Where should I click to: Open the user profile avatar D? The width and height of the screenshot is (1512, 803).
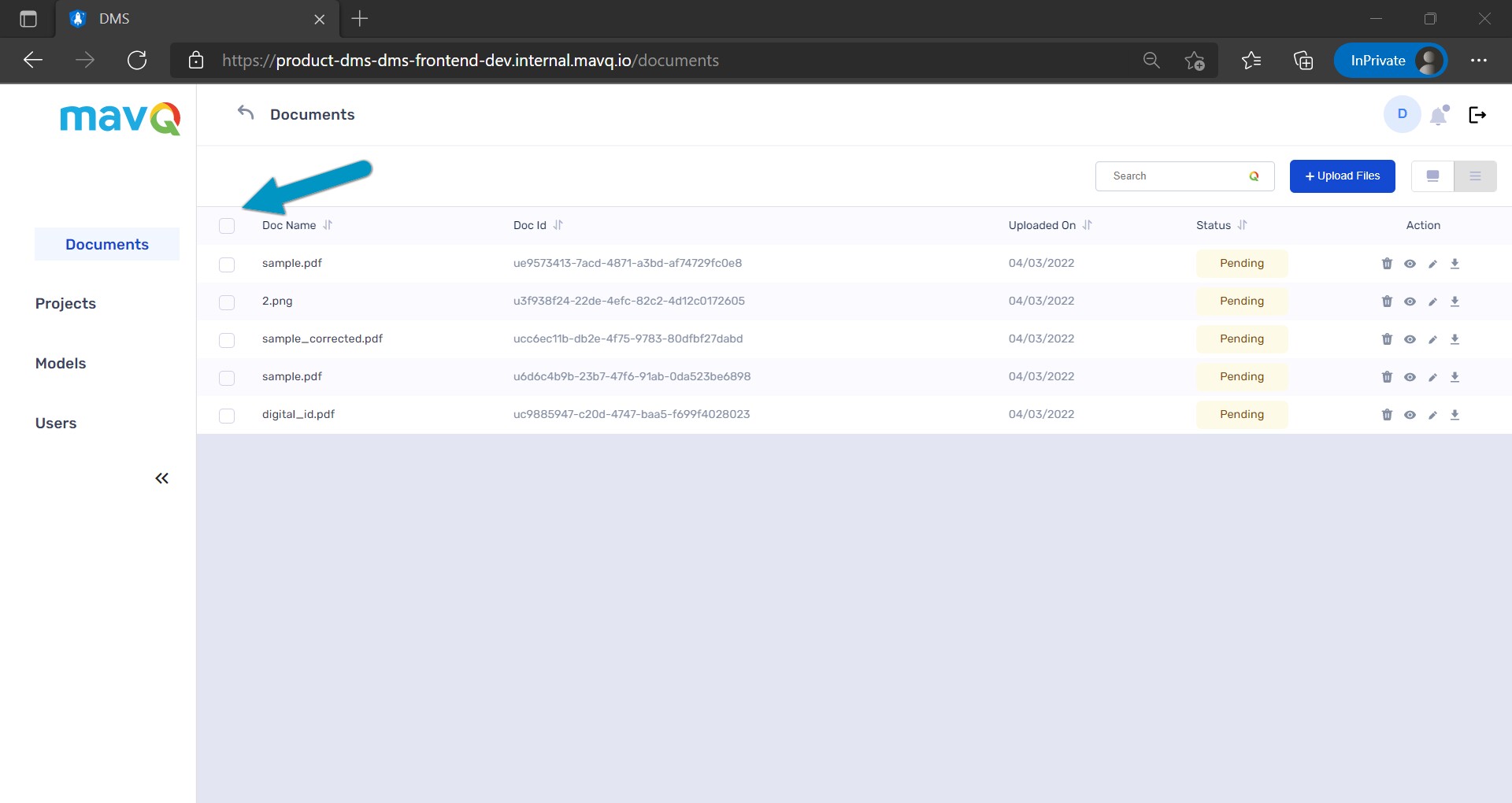(x=1402, y=114)
